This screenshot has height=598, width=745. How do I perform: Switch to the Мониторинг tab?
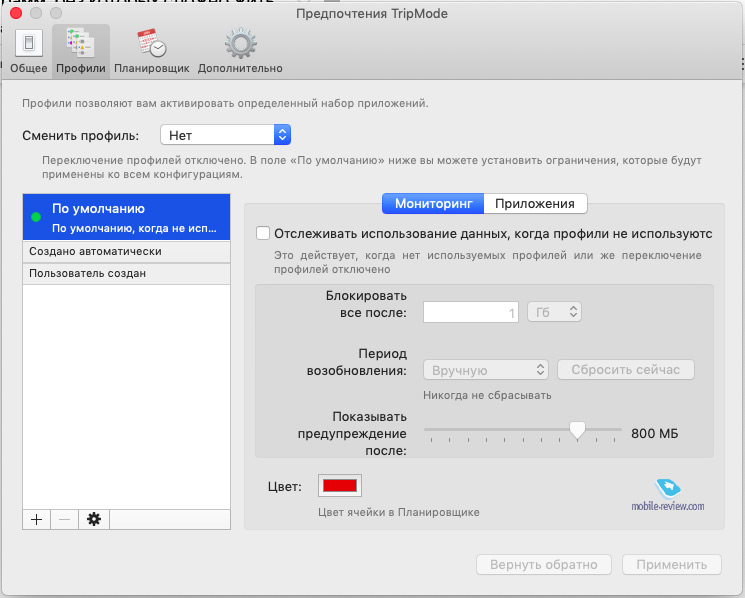pos(433,203)
